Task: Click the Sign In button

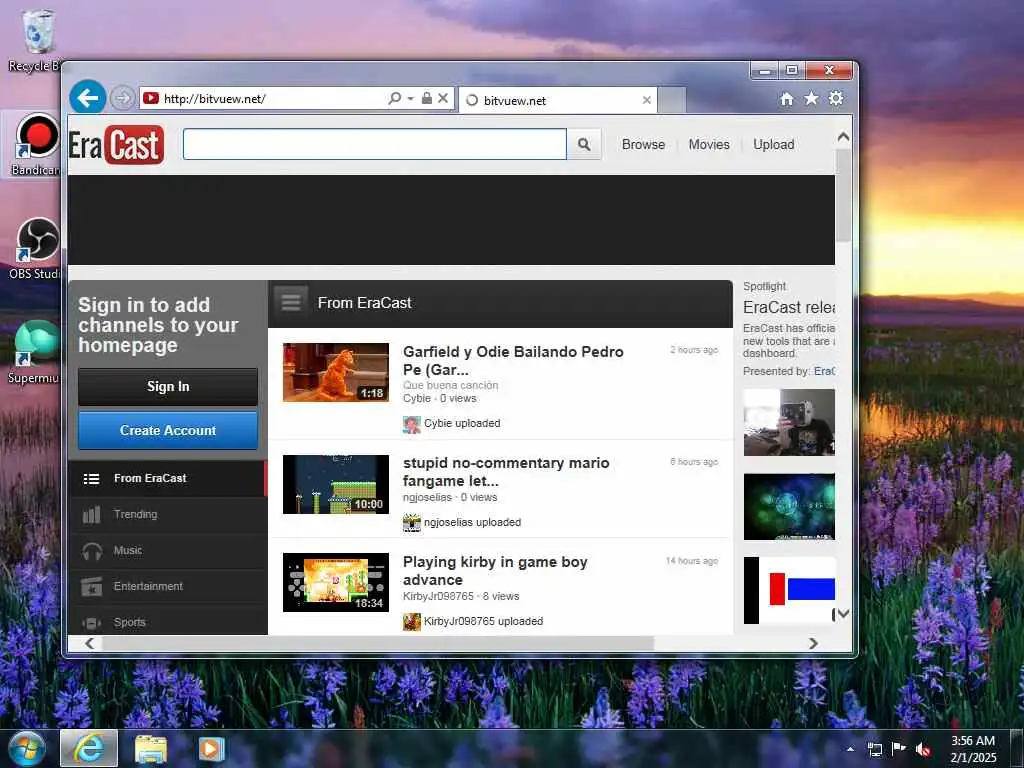Action: 168,387
